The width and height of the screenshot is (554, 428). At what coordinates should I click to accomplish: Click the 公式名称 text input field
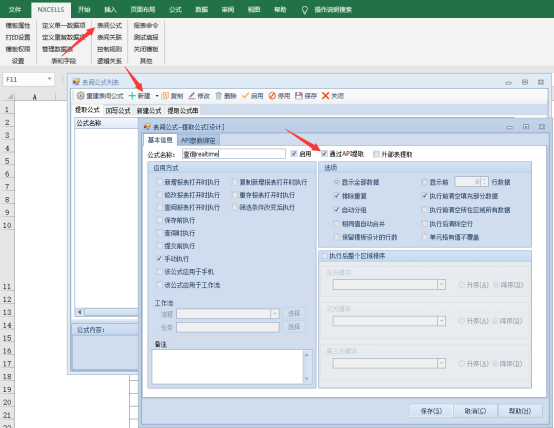[x=234, y=154]
